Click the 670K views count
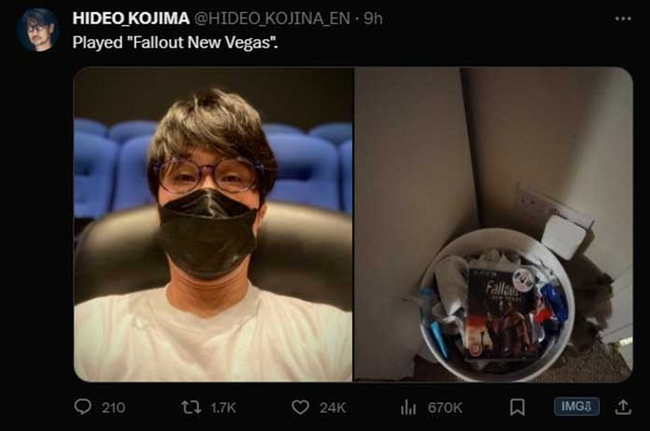650x431 pixels. (445, 408)
